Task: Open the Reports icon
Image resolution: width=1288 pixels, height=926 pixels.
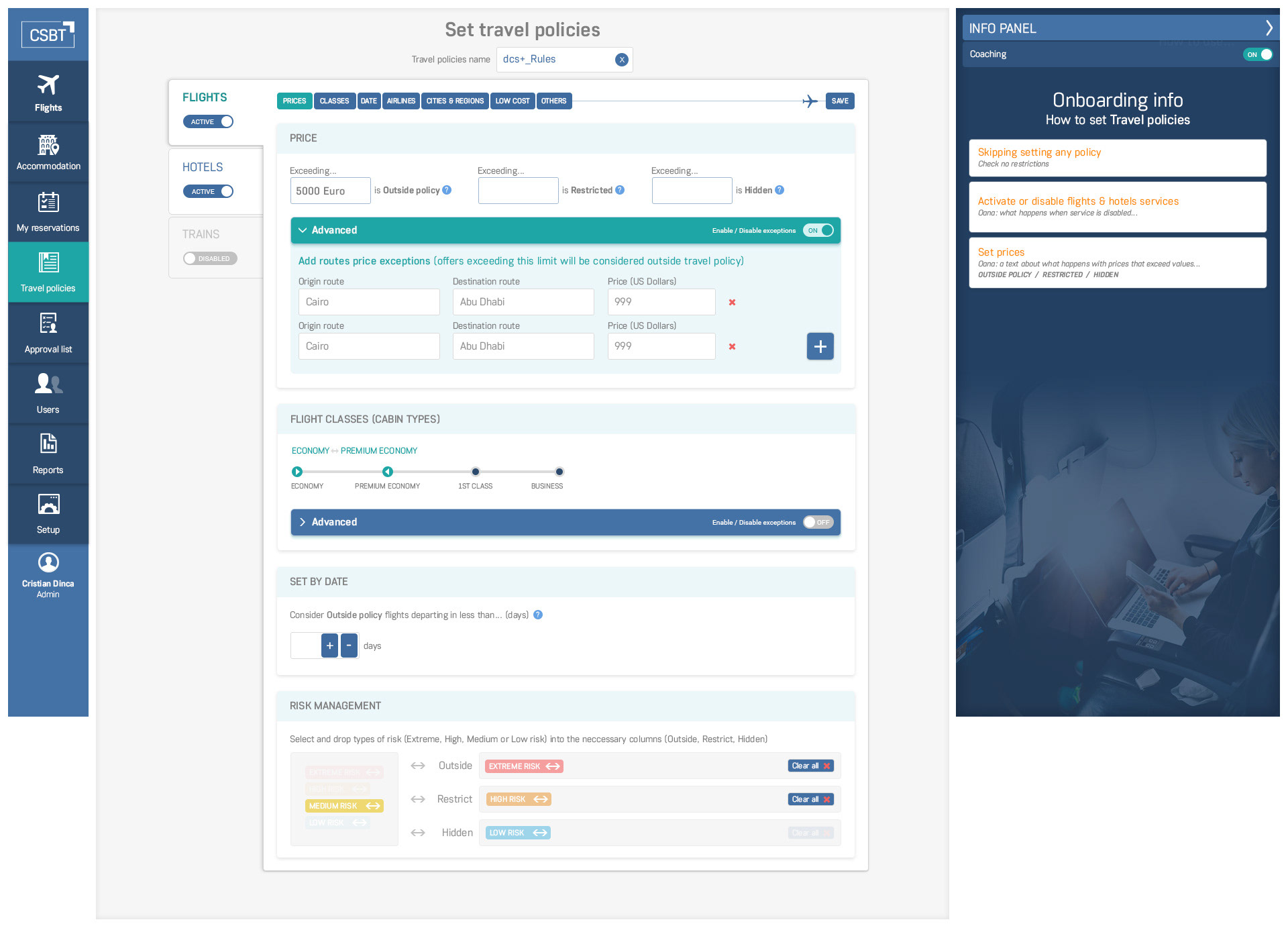Action: click(x=48, y=444)
